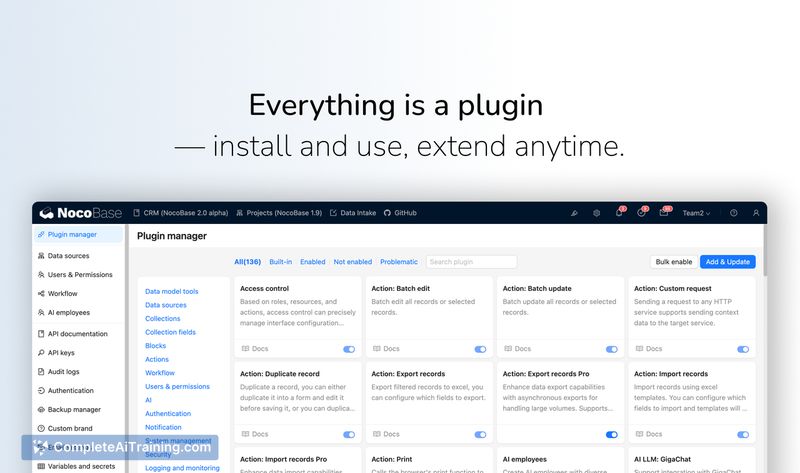800x473 pixels.
Task: Select the Enabled filter tab
Action: [313, 262]
